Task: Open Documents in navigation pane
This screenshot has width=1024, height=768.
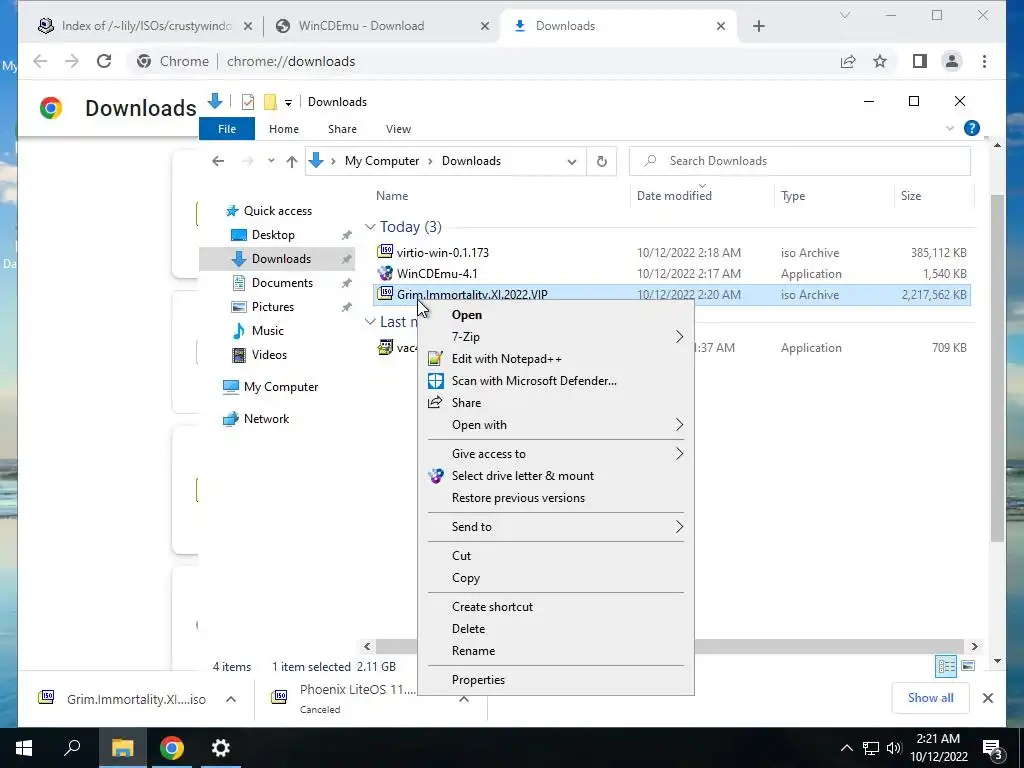Action: click(282, 283)
